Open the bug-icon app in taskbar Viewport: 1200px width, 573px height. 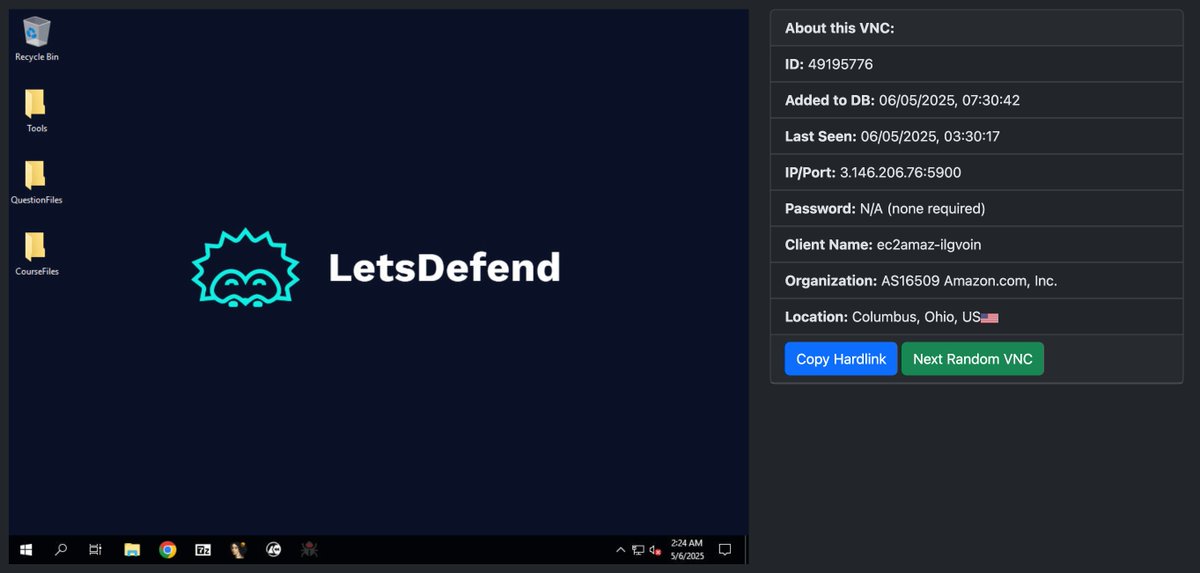pos(310,549)
